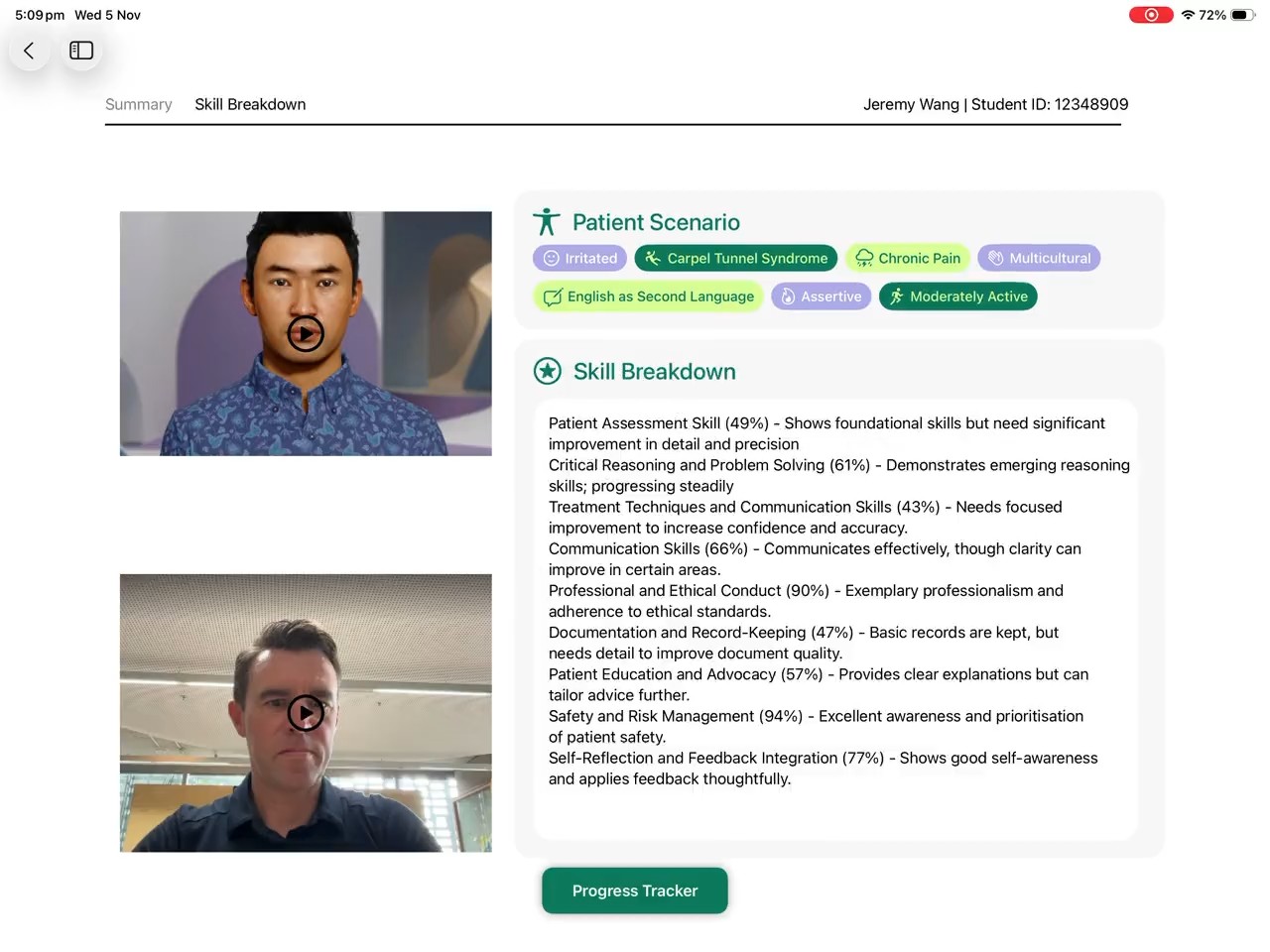The height and width of the screenshot is (952, 1270).
Task: Select the Moderately Active tag
Action: (x=958, y=297)
